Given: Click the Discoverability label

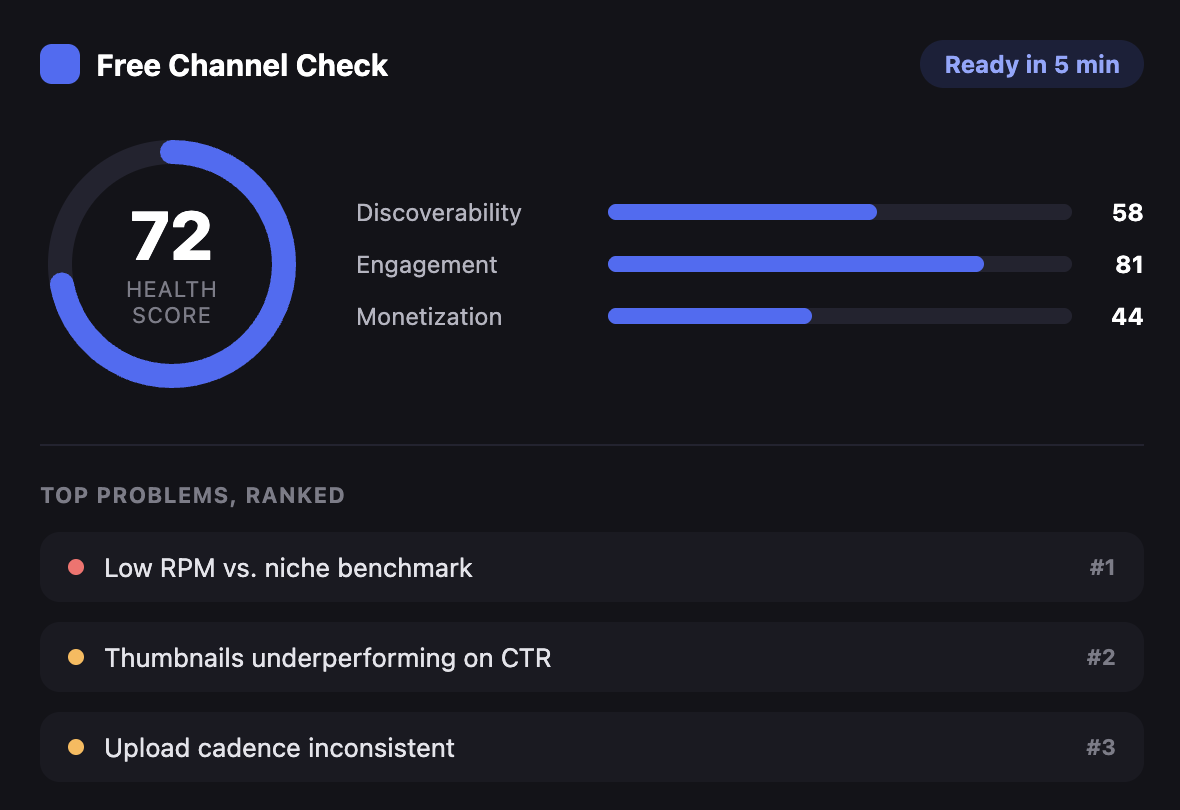Looking at the screenshot, I should tap(439, 213).
